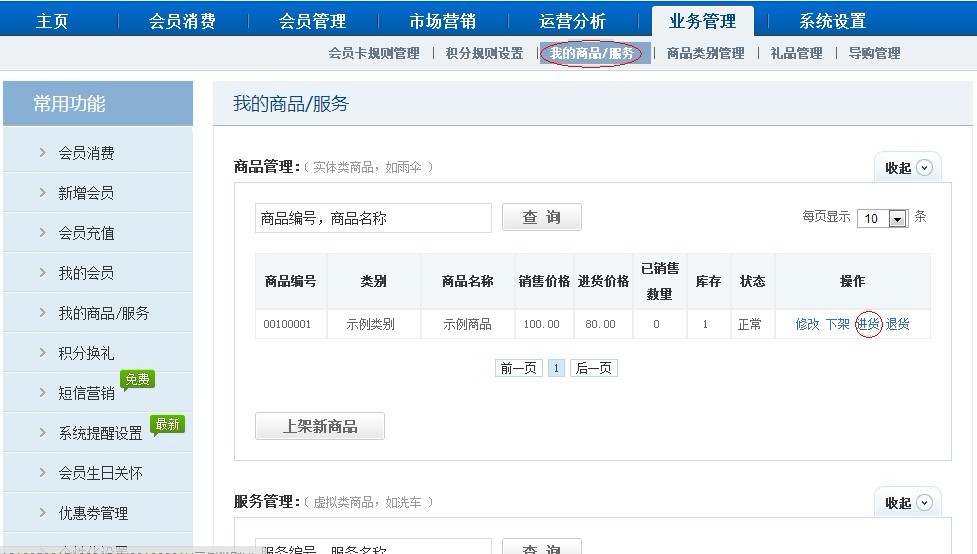Screen dimensions: 977x554
Task: Open 积分规则设置 in the submenu
Action: (x=484, y=54)
